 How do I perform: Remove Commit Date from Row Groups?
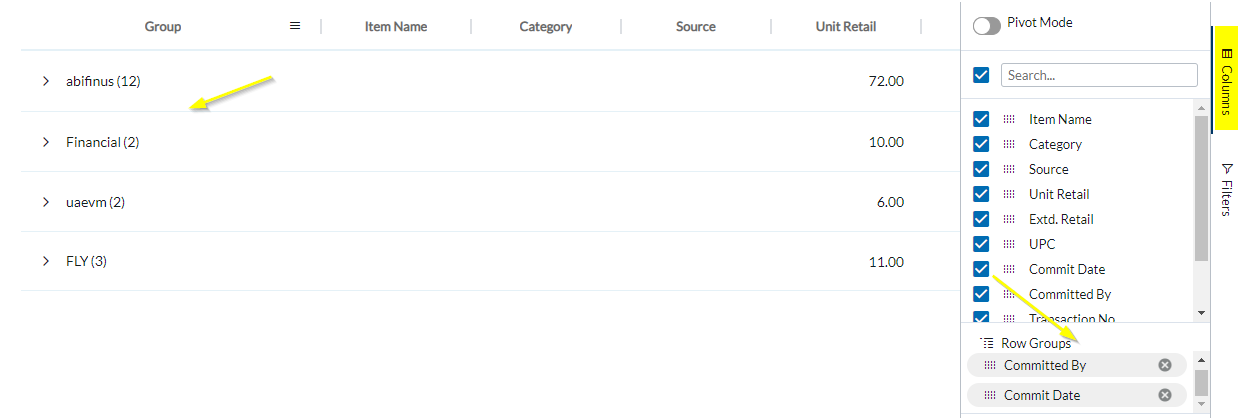click(1165, 395)
